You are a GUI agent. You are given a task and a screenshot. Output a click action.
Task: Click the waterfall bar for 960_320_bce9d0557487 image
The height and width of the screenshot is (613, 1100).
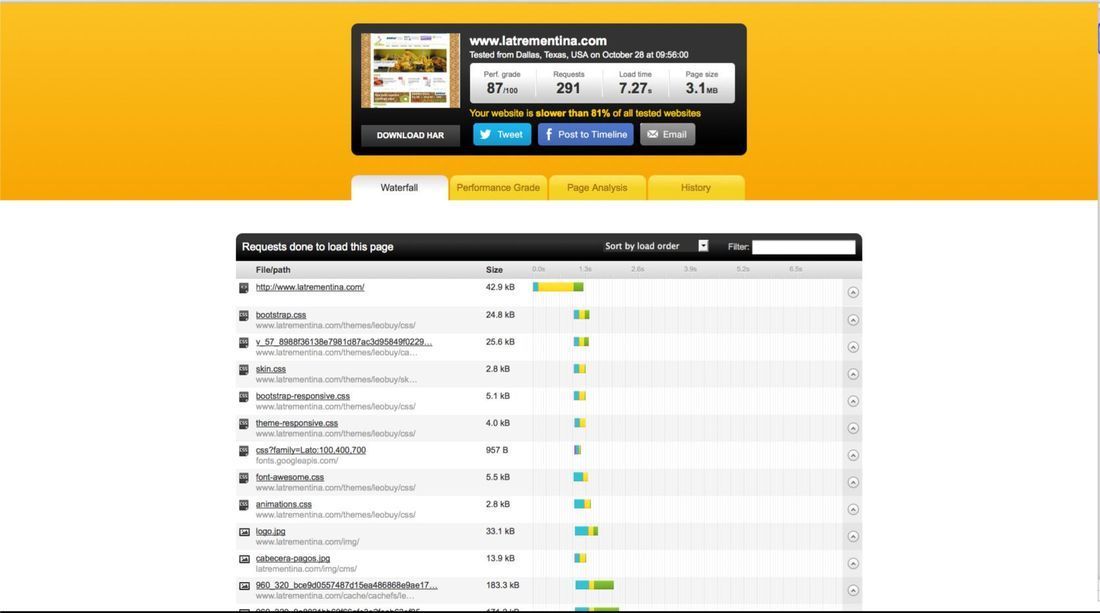point(594,585)
